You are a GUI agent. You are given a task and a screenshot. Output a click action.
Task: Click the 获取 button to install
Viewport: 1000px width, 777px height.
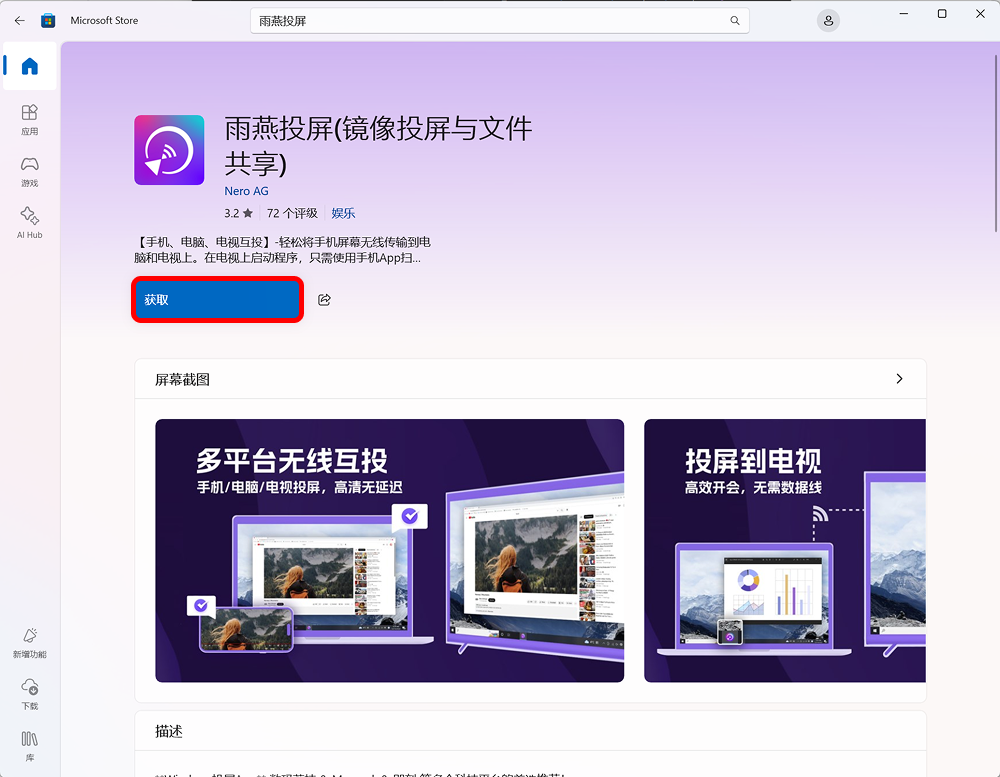pos(217,300)
